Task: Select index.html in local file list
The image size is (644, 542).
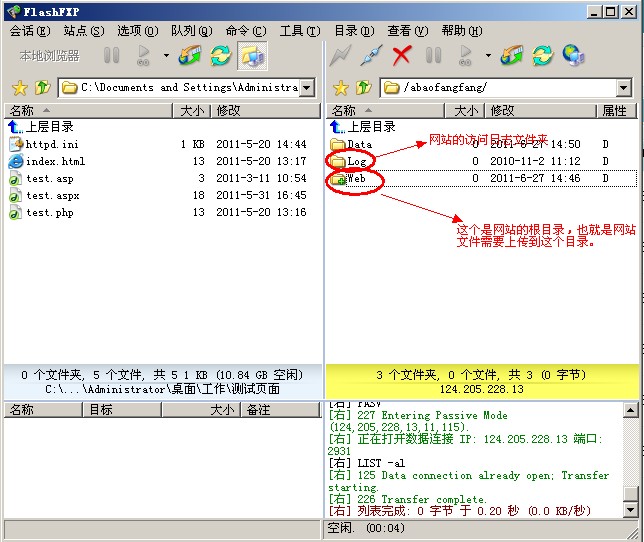Action: click(x=55, y=162)
